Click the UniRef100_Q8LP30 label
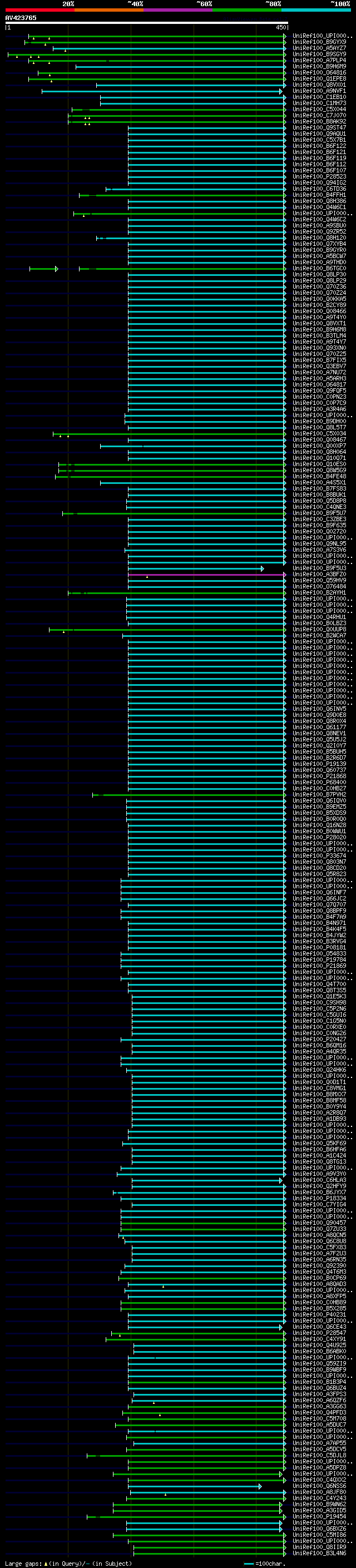356x1568 pixels. click(319, 275)
